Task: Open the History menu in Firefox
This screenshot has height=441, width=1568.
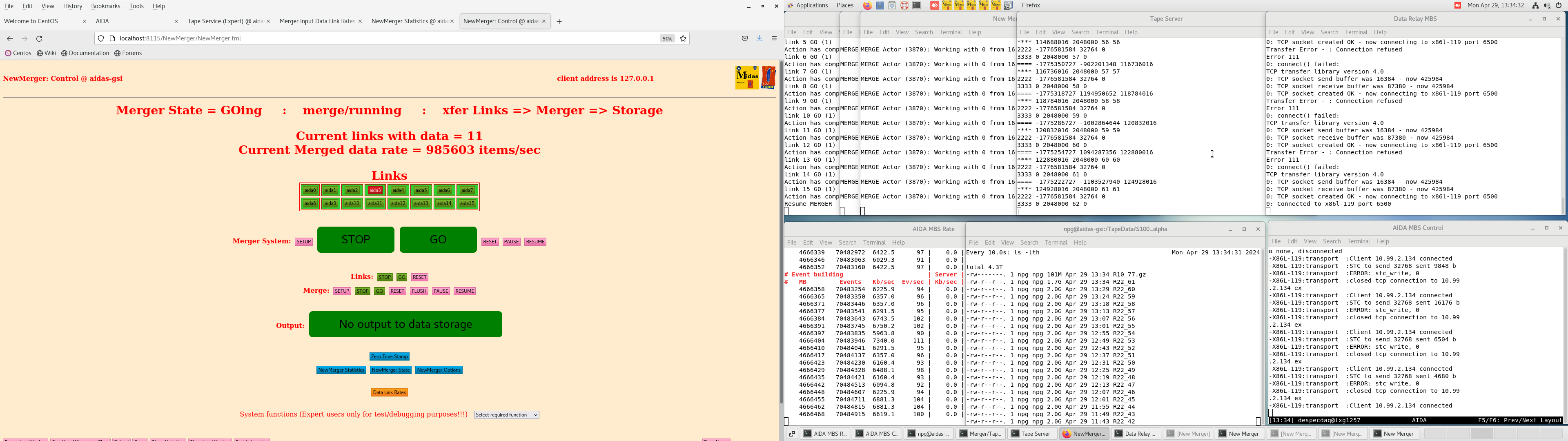Action: [x=72, y=6]
